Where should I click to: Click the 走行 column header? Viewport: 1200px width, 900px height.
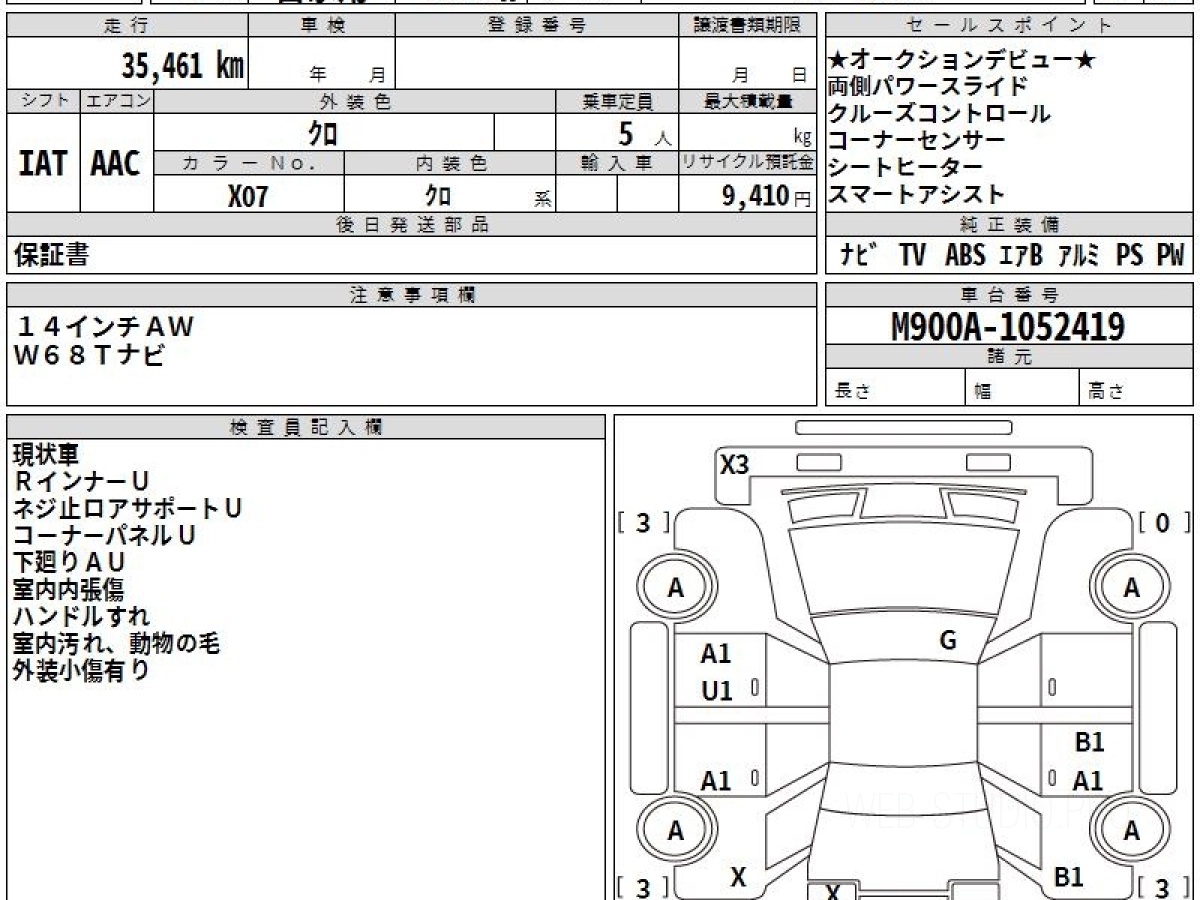[126, 26]
